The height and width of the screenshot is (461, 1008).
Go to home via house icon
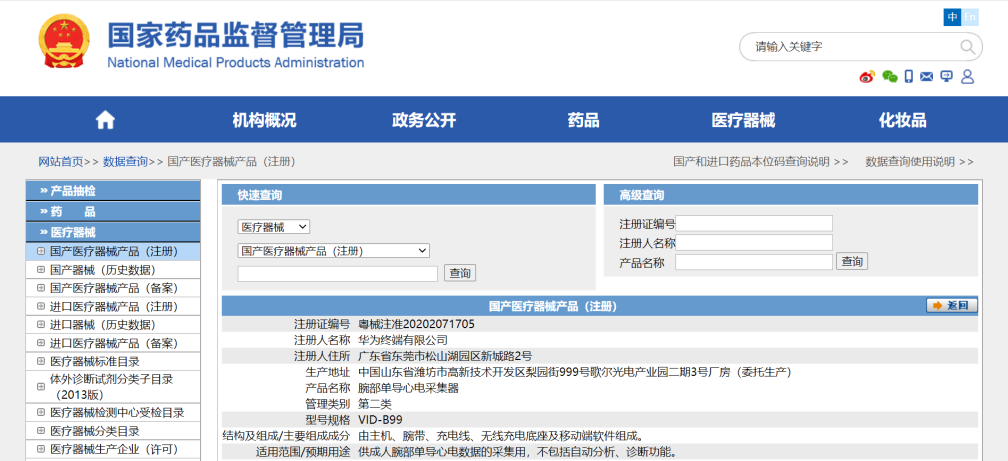(105, 120)
